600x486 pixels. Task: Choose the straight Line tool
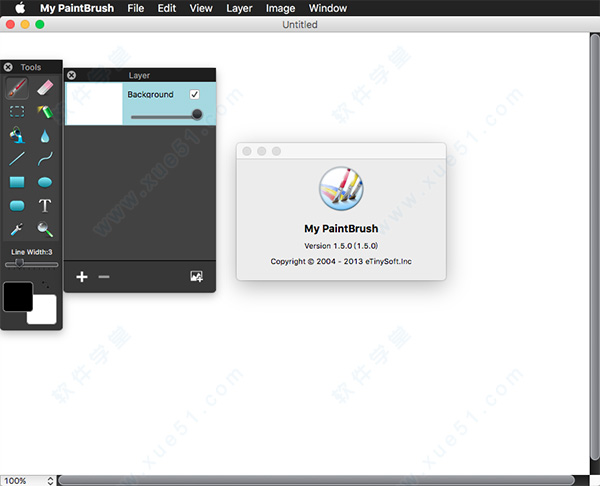click(17, 159)
